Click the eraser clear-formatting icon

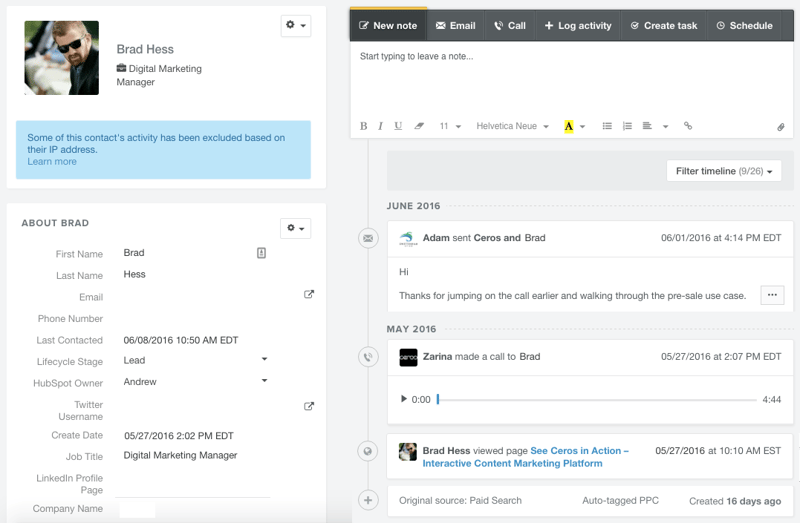click(x=419, y=127)
